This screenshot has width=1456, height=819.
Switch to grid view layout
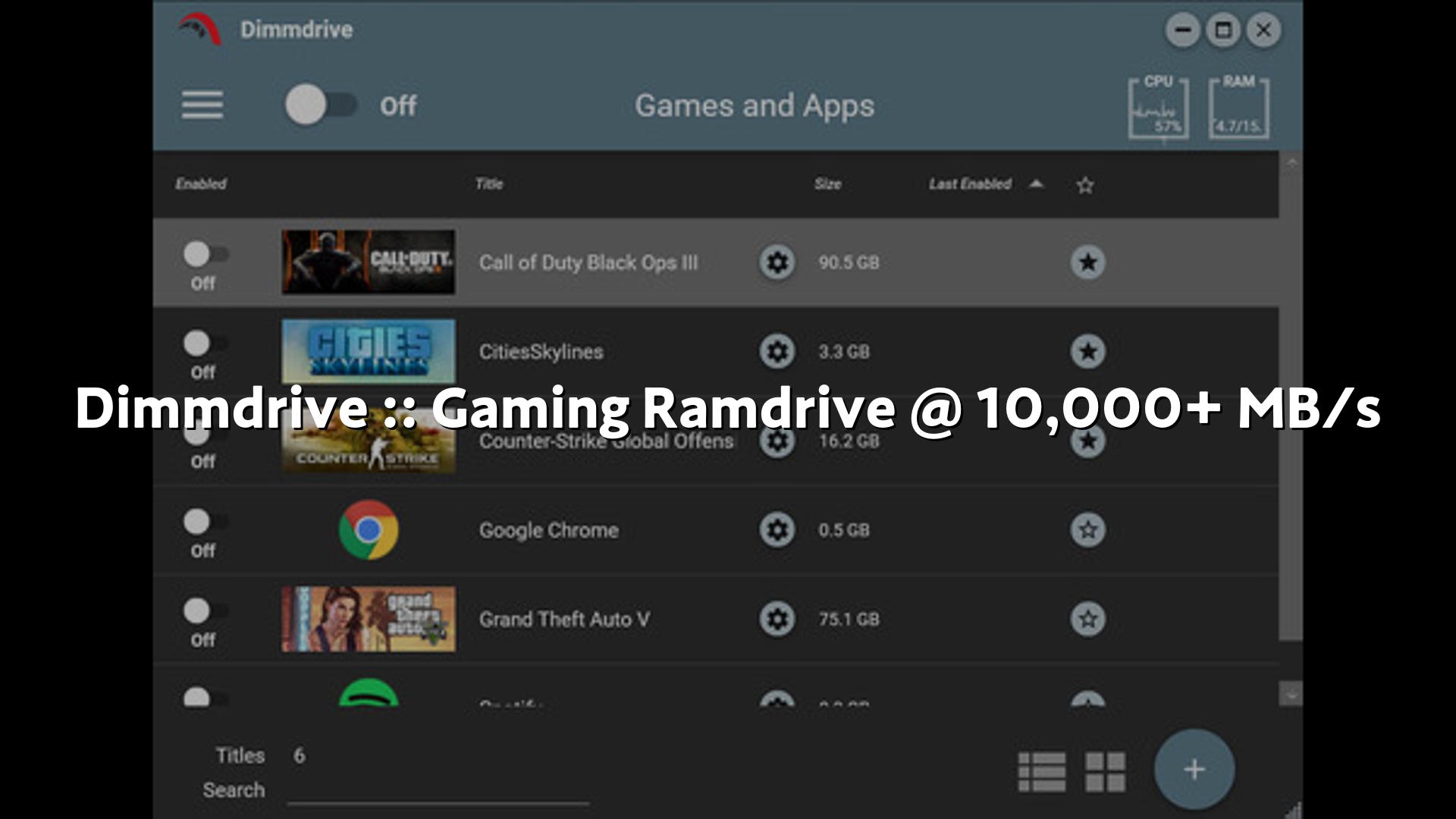click(1105, 771)
